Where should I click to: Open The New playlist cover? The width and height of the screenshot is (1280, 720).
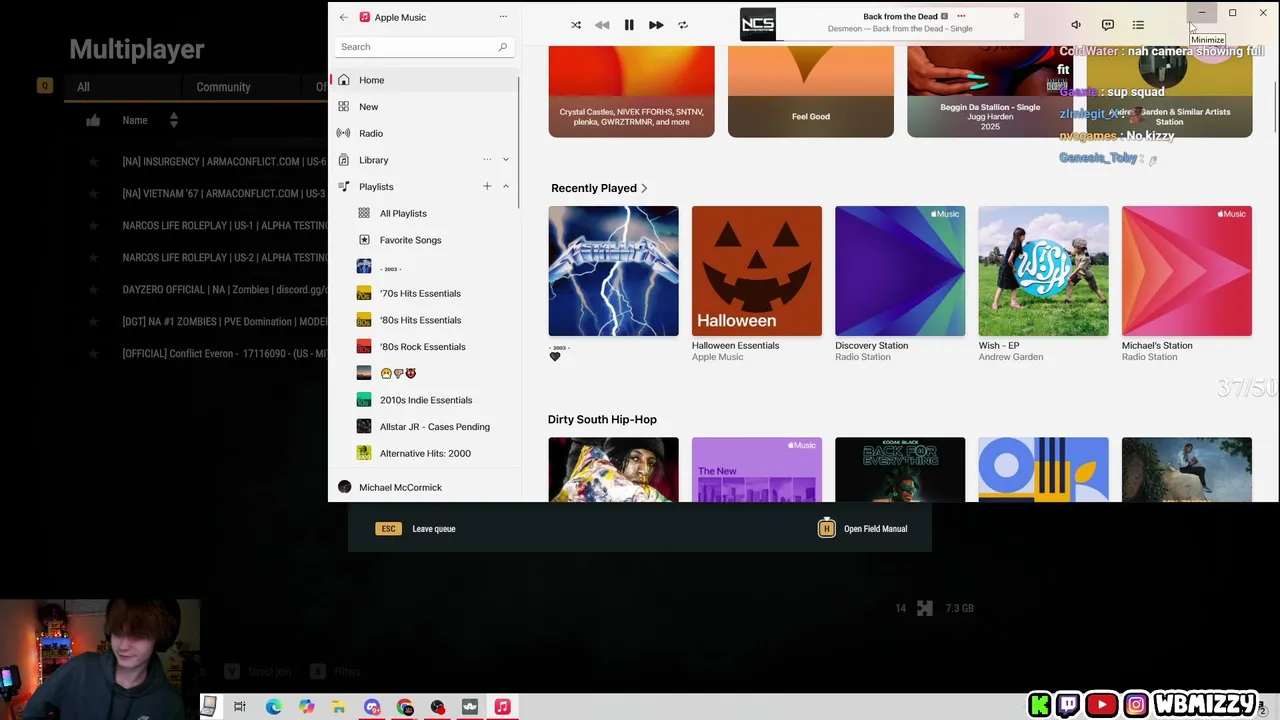756,469
